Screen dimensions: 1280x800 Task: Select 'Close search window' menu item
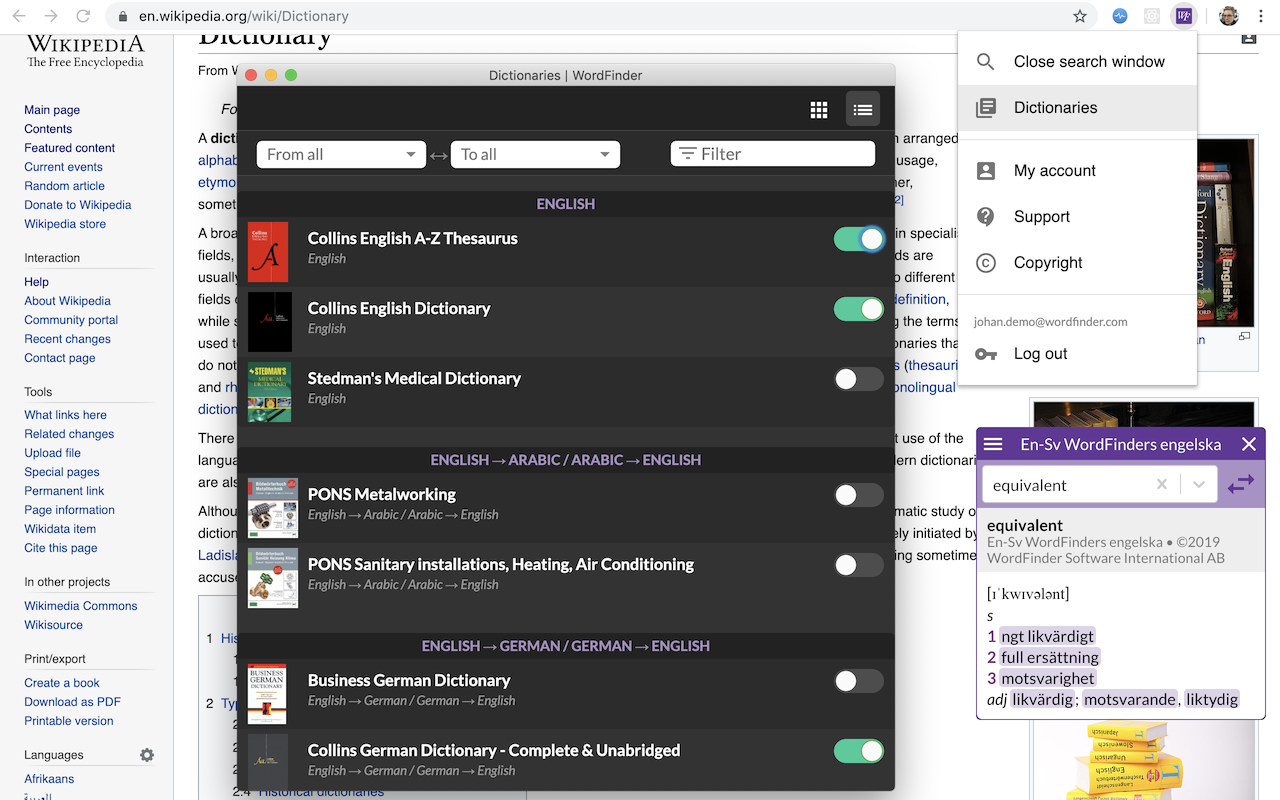coord(1077,61)
